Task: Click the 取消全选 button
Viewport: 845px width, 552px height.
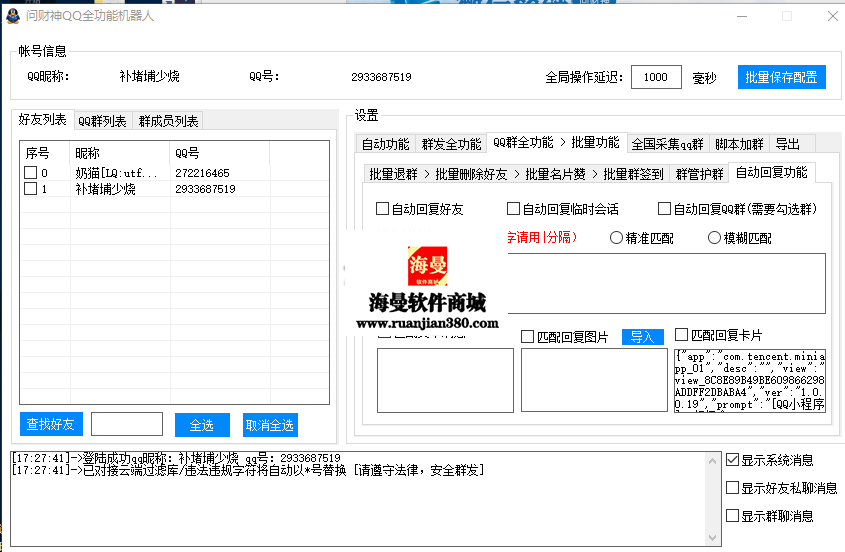Action: pyautogui.click(x=270, y=425)
